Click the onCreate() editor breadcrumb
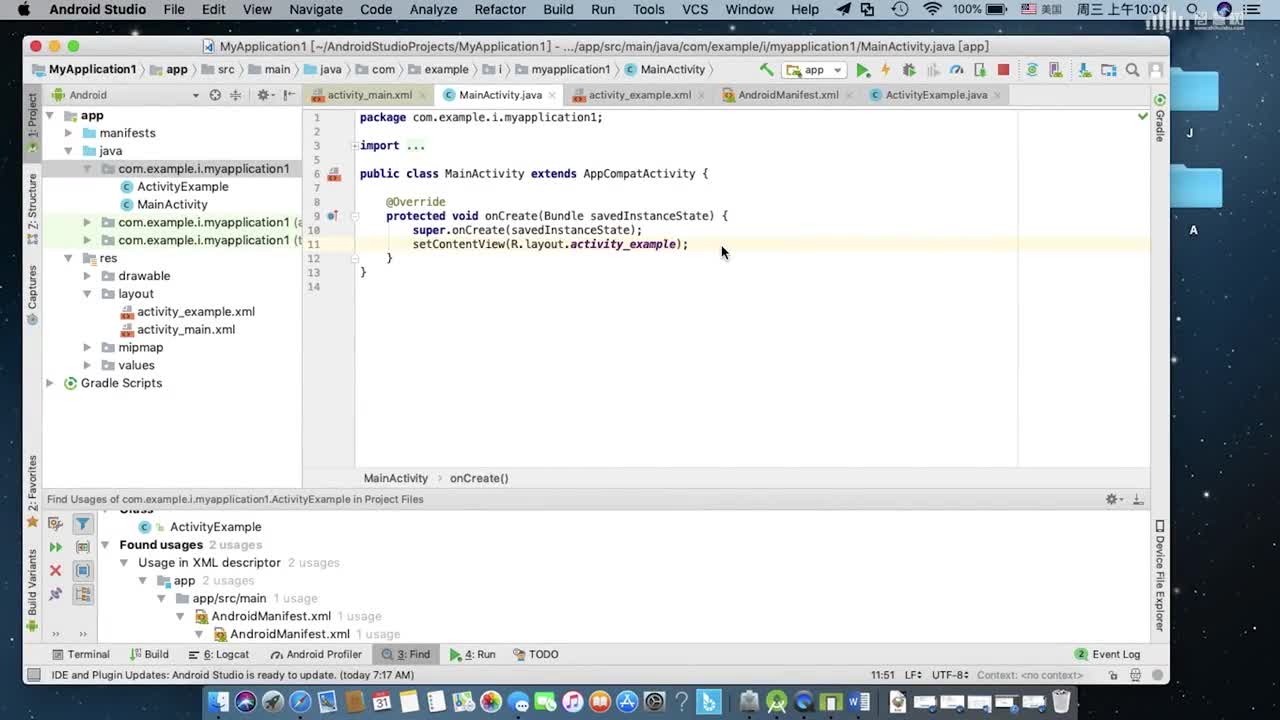Viewport: 1280px width, 720px height. point(479,478)
